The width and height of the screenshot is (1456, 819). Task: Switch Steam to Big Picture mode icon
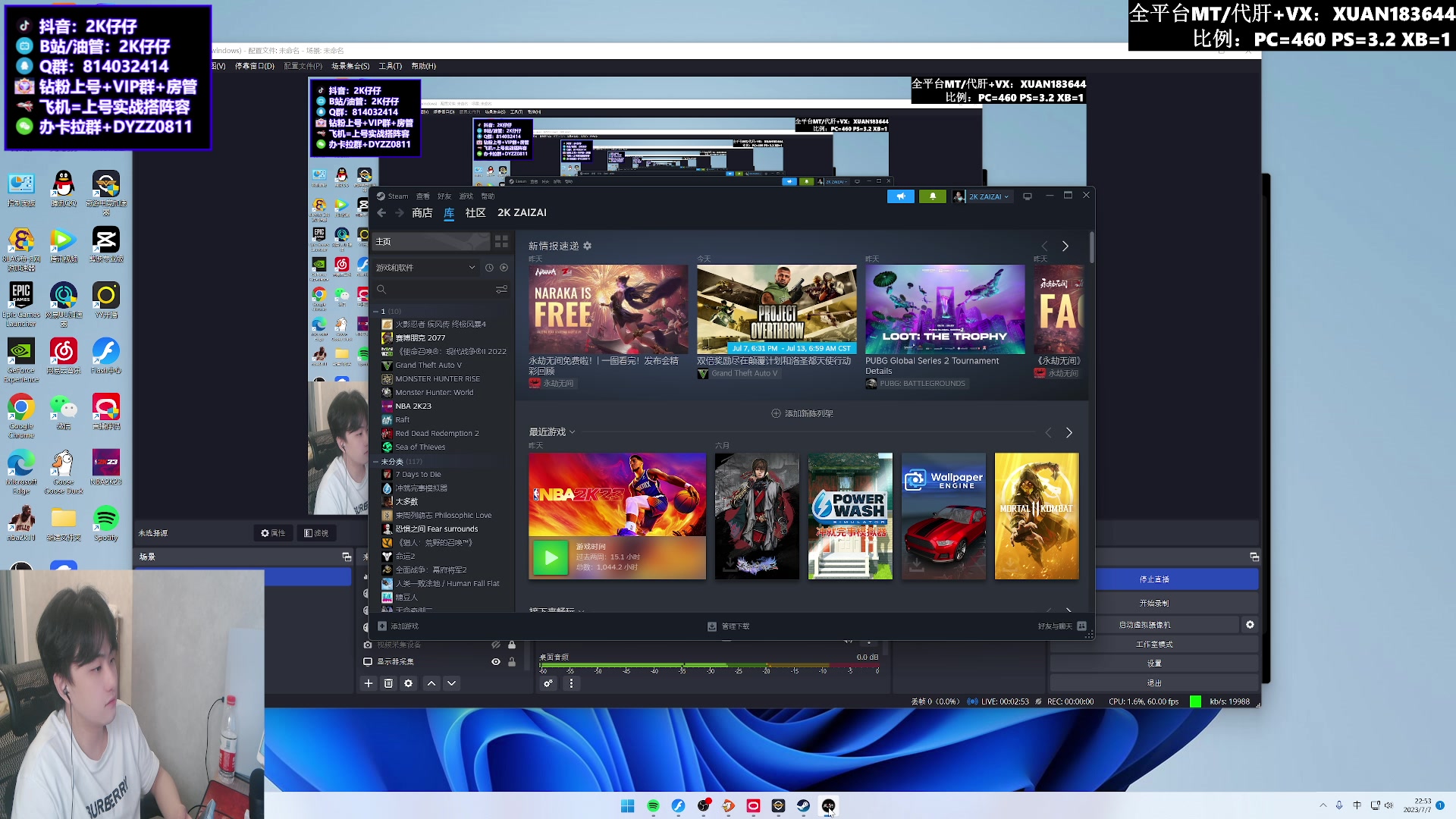point(1028,196)
